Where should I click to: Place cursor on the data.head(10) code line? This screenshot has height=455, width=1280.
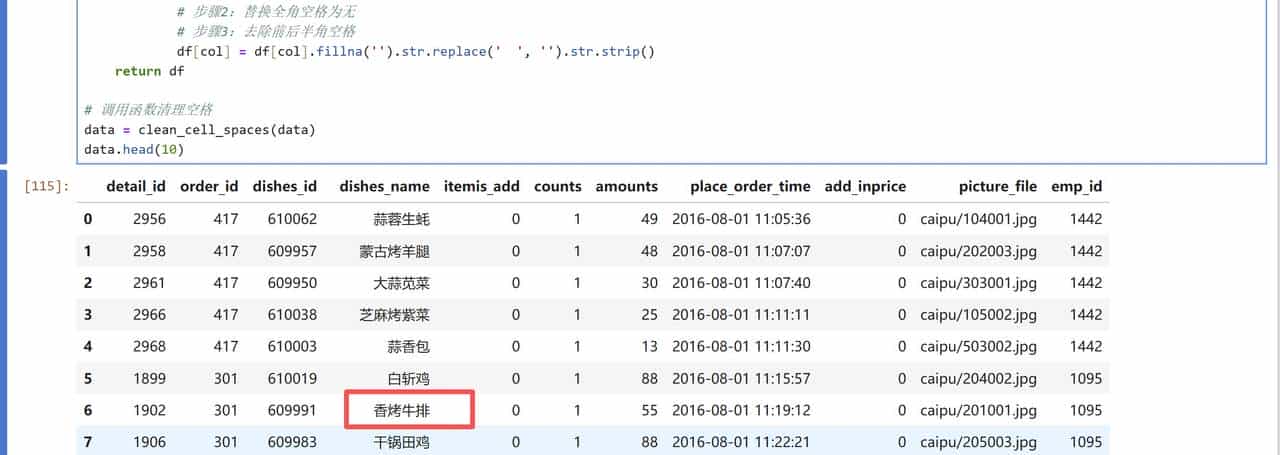[135, 149]
